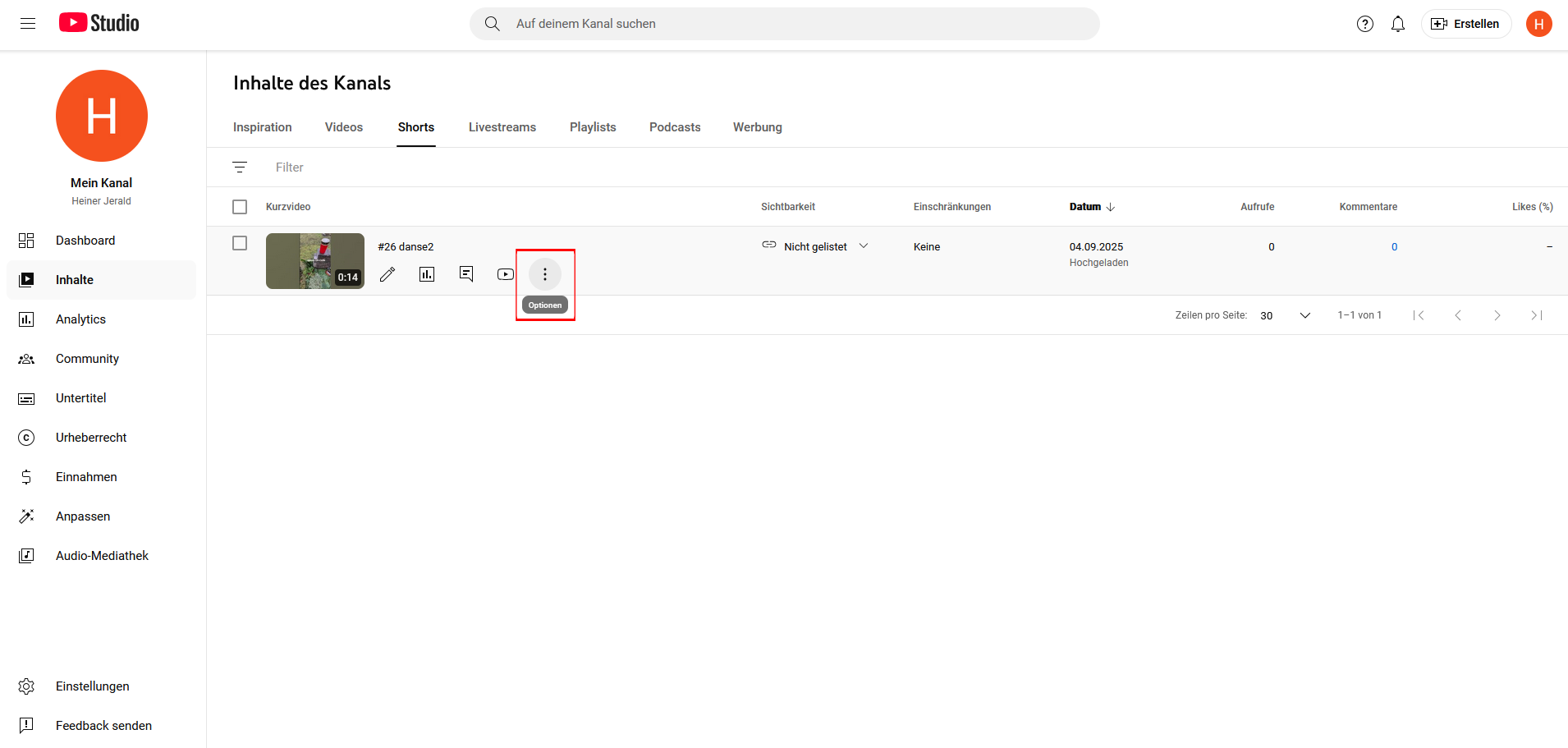Screen dimensions: 1568x748
Task: Click the Erstellen button
Action: click(x=1466, y=24)
